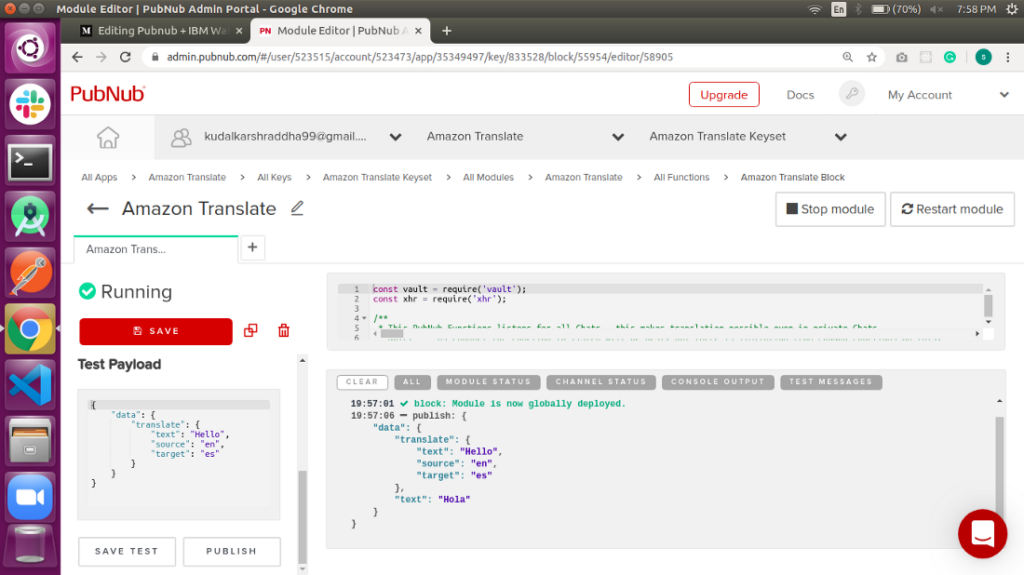The height and width of the screenshot is (575, 1024).
Task: Click Restart module button
Action: tap(952, 209)
